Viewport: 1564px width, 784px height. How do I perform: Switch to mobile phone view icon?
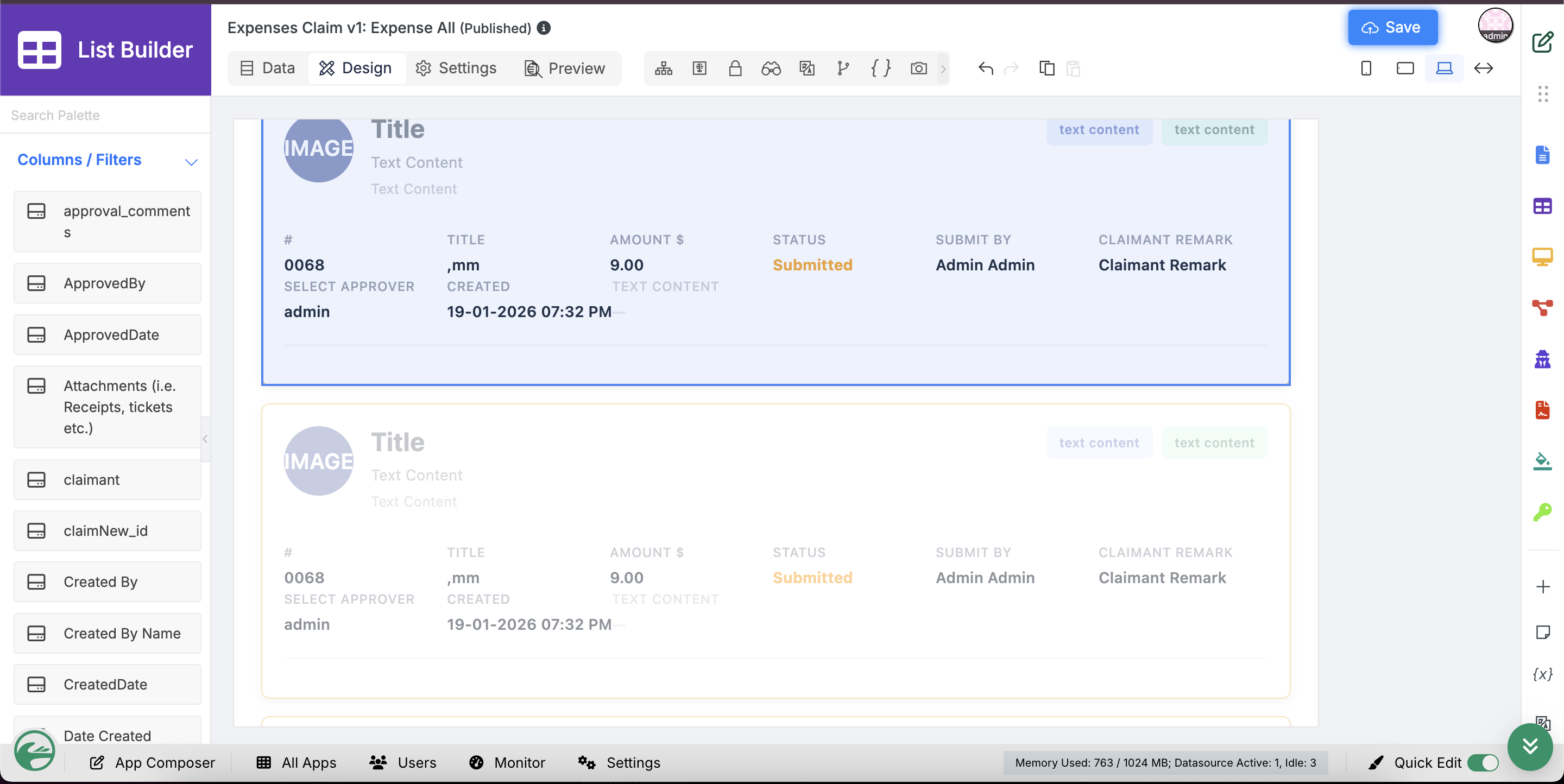[1366, 68]
